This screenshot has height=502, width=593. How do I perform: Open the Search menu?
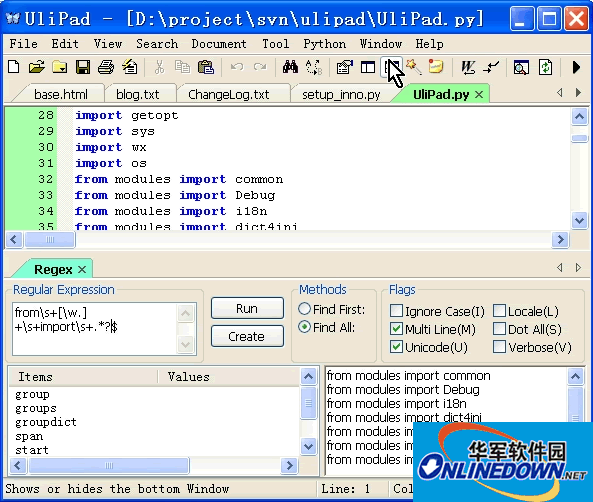point(157,44)
